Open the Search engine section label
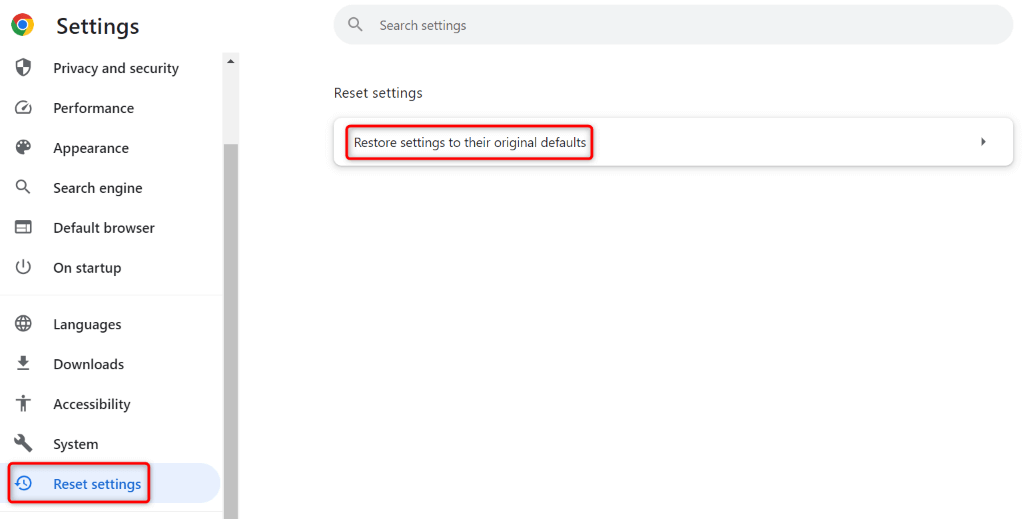The width and height of the screenshot is (1024, 519). pyautogui.click(x=98, y=188)
